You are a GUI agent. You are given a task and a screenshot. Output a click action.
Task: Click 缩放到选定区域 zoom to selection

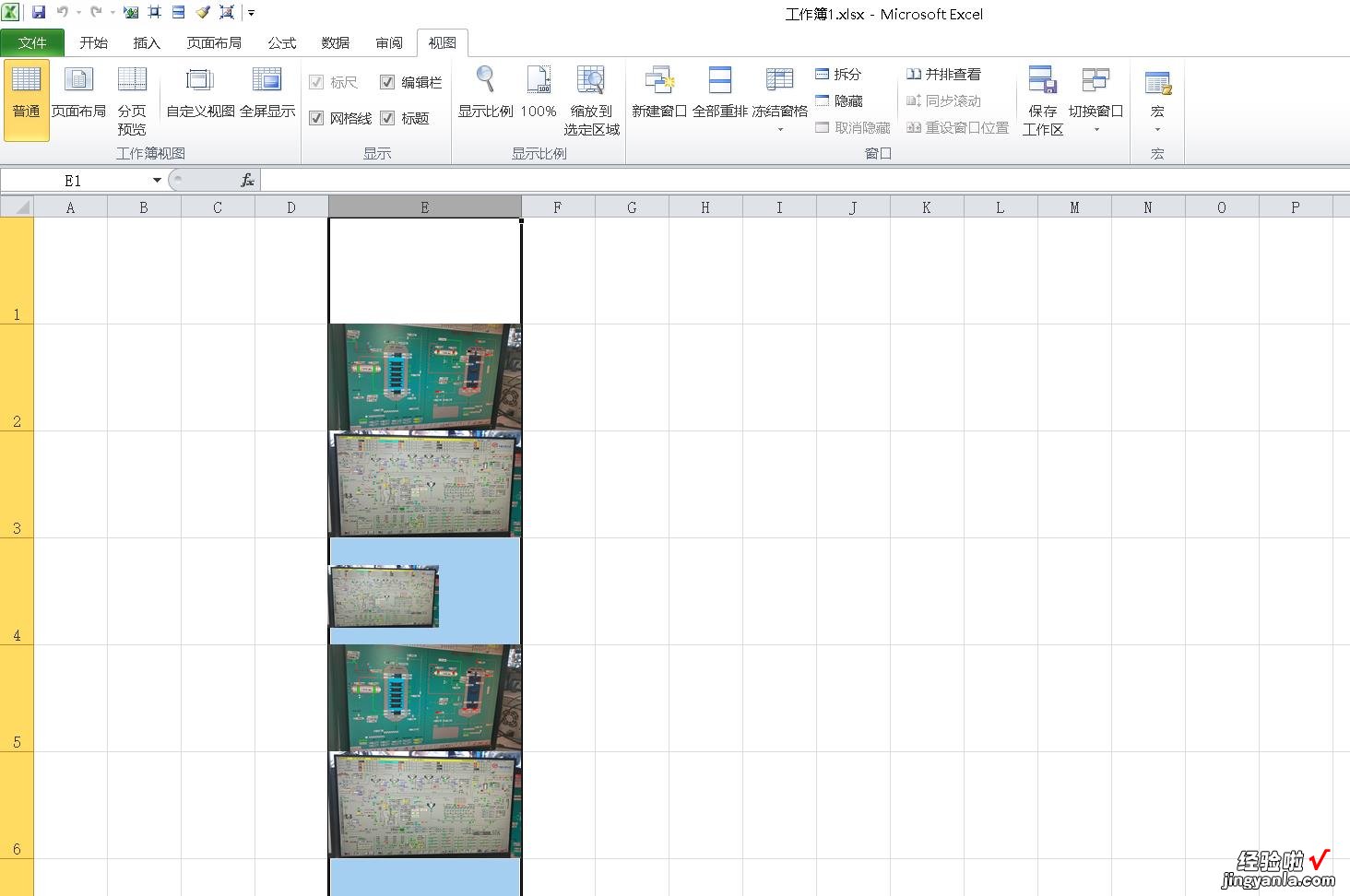pyautogui.click(x=591, y=101)
